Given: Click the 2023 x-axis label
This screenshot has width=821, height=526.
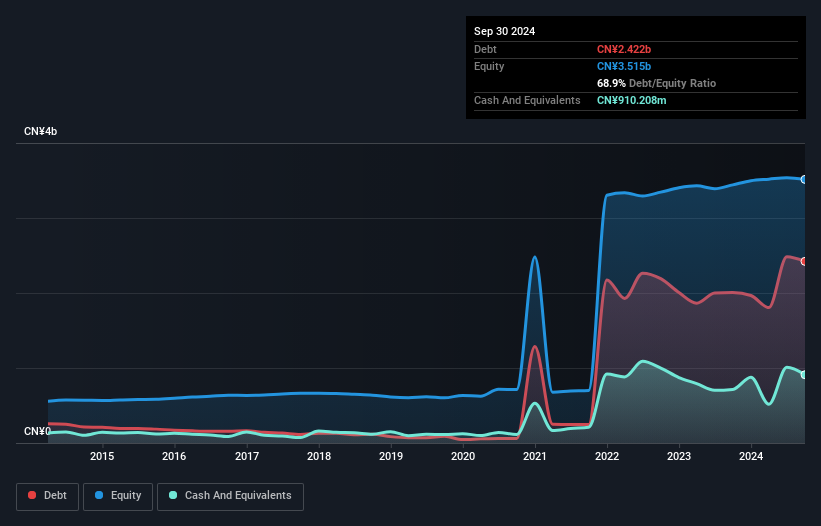Looking at the screenshot, I should pyautogui.click(x=679, y=456).
